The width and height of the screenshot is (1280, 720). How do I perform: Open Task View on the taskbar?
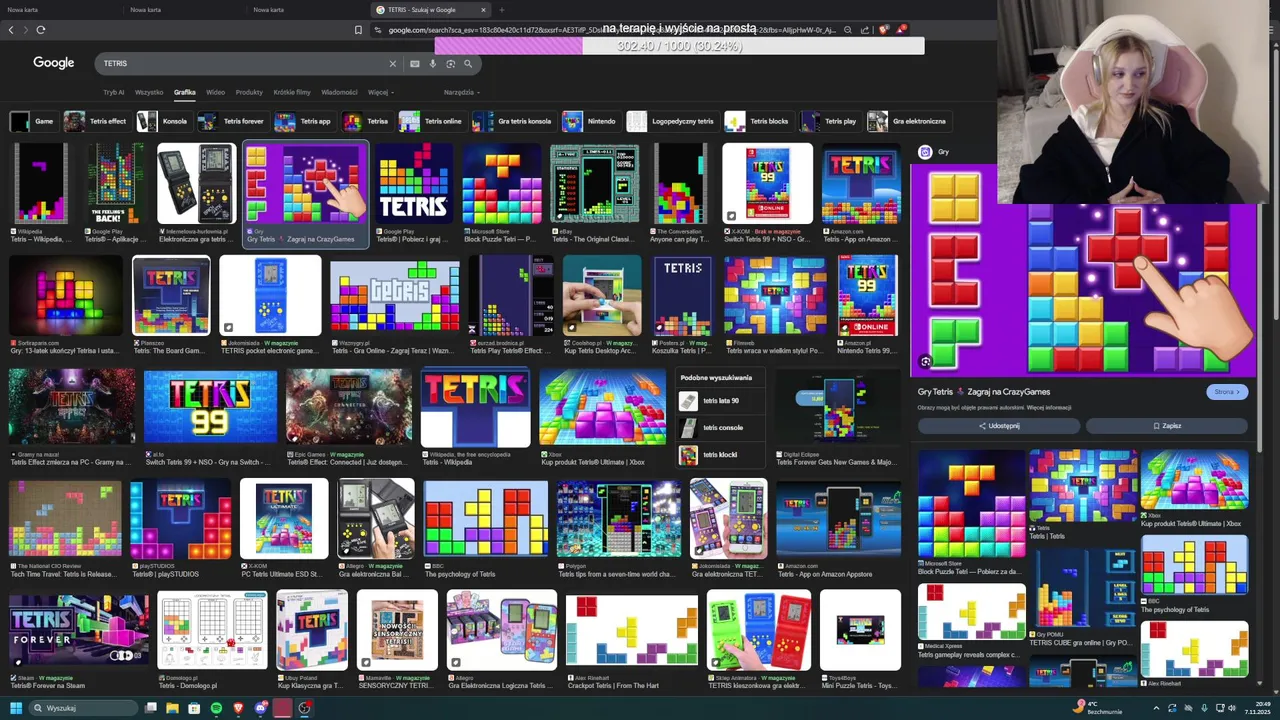(150, 708)
